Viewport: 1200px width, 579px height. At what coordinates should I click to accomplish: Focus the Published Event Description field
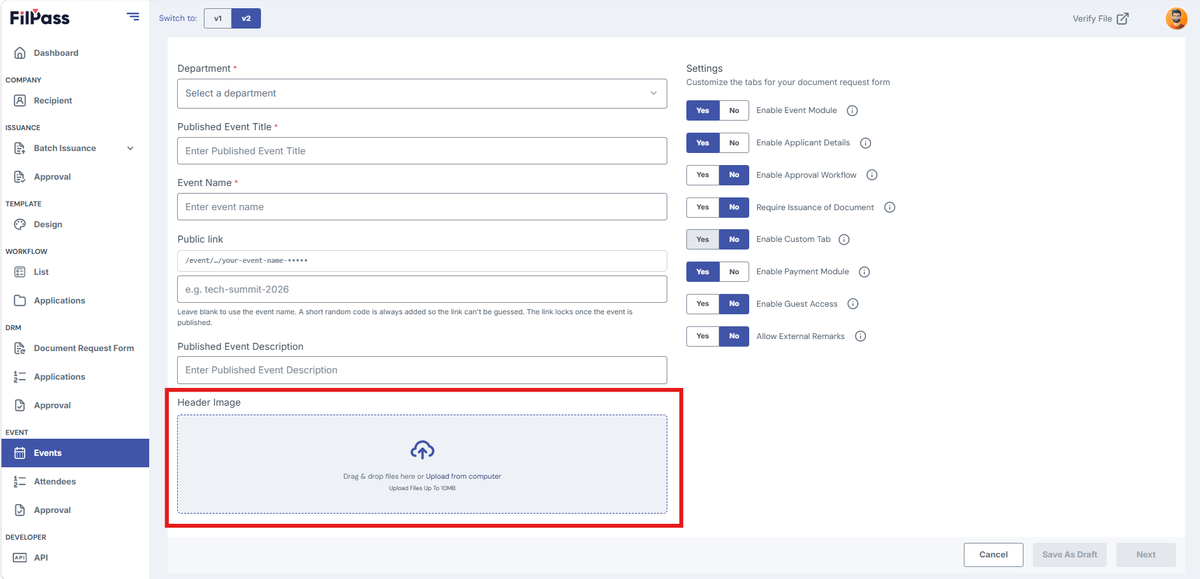pos(422,370)
